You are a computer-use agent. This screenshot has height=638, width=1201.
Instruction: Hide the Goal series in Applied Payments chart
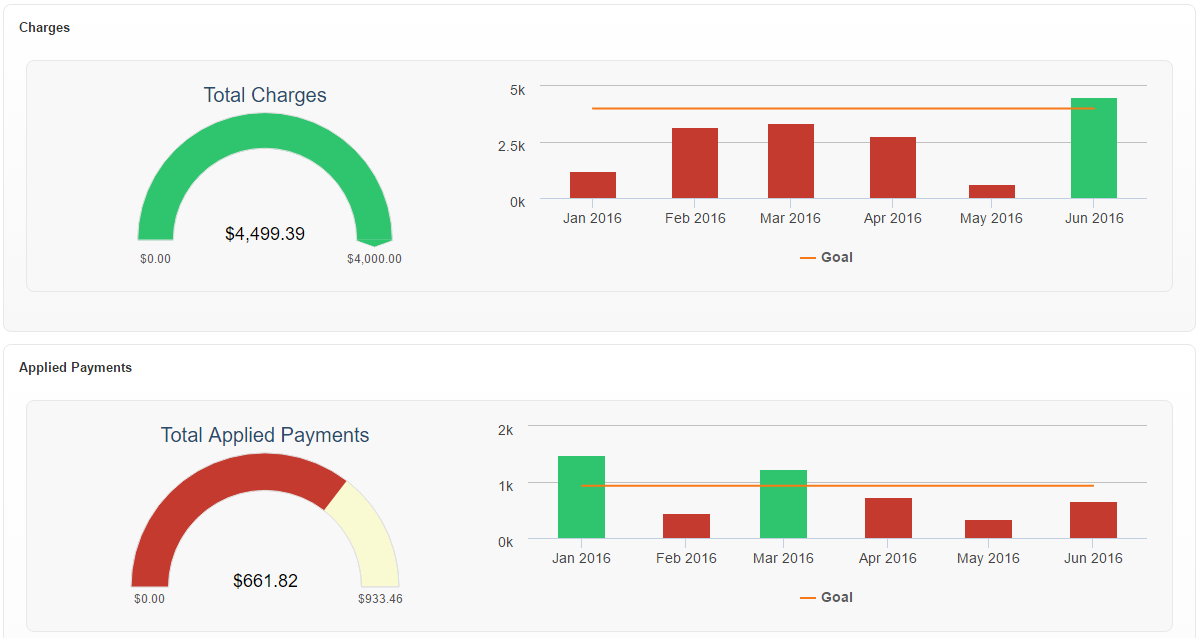coord(827,598)
